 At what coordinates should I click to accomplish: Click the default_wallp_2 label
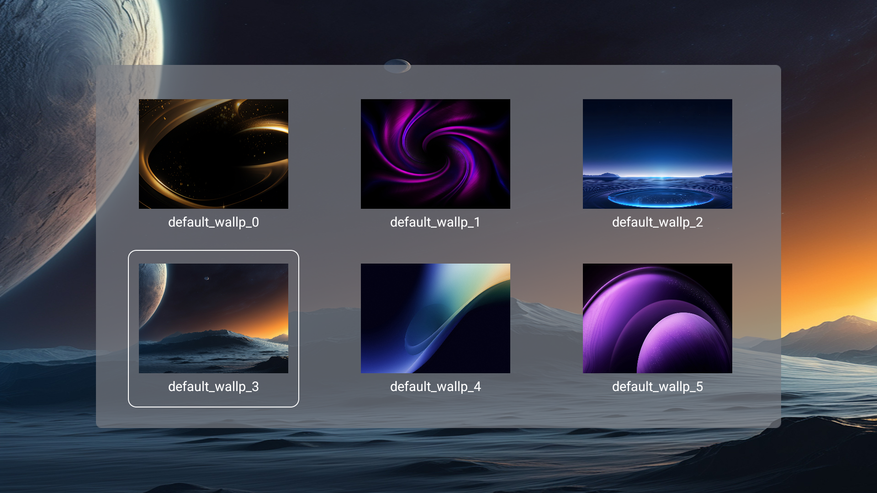657,222
